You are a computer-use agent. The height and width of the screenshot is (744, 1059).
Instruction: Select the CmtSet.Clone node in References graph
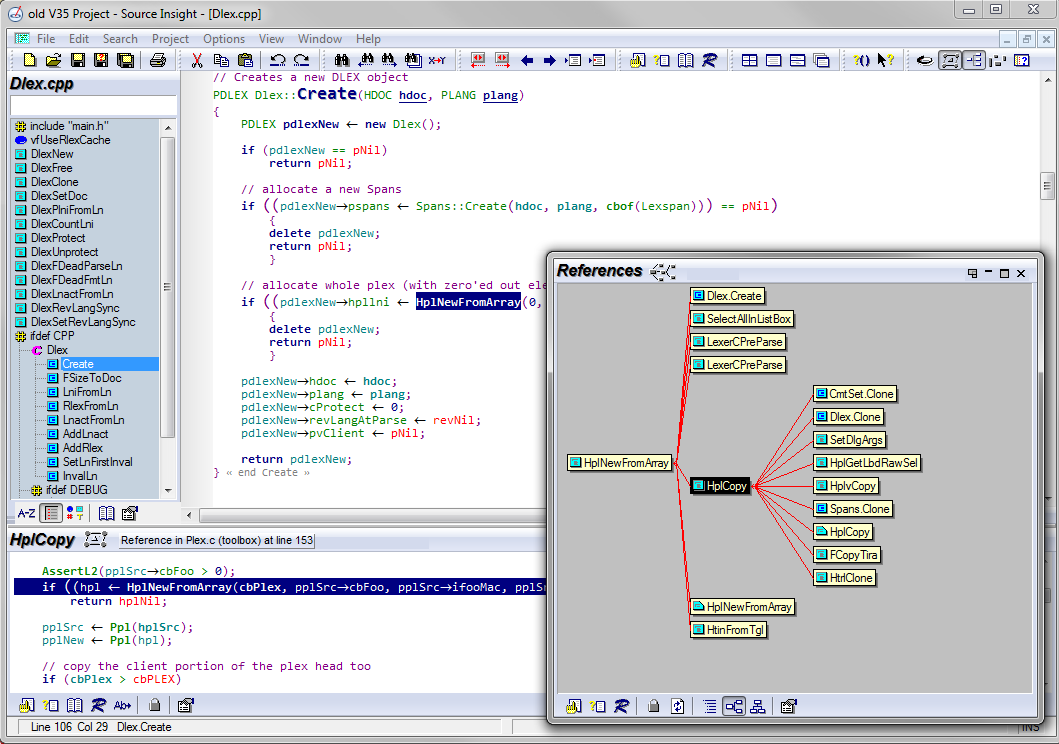(854, 394)
